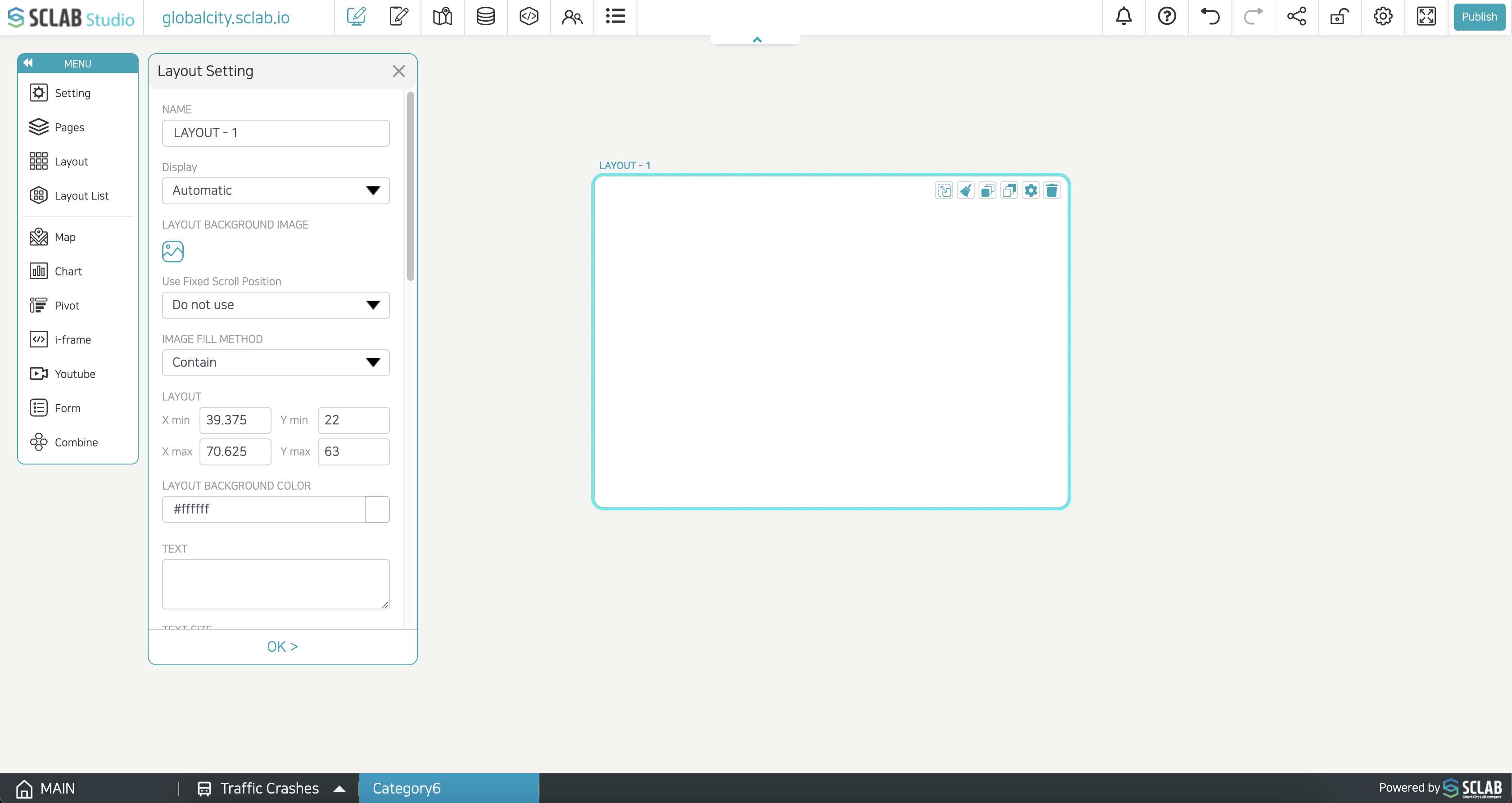This screenshot has width=1512, height=803.
Task: Click OK > to confirm layout settings
Action: 282,646
